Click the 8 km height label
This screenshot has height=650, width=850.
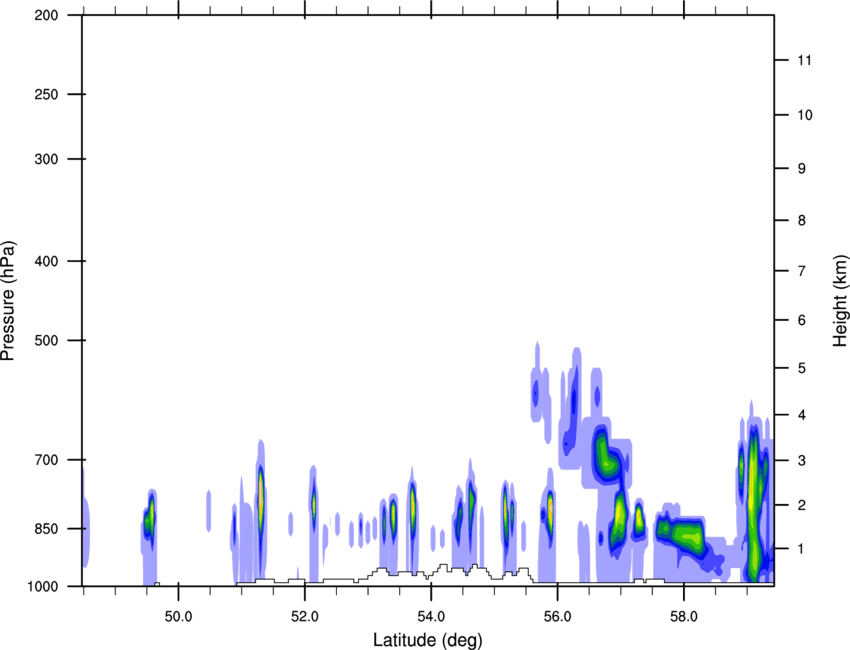(802, 220)
